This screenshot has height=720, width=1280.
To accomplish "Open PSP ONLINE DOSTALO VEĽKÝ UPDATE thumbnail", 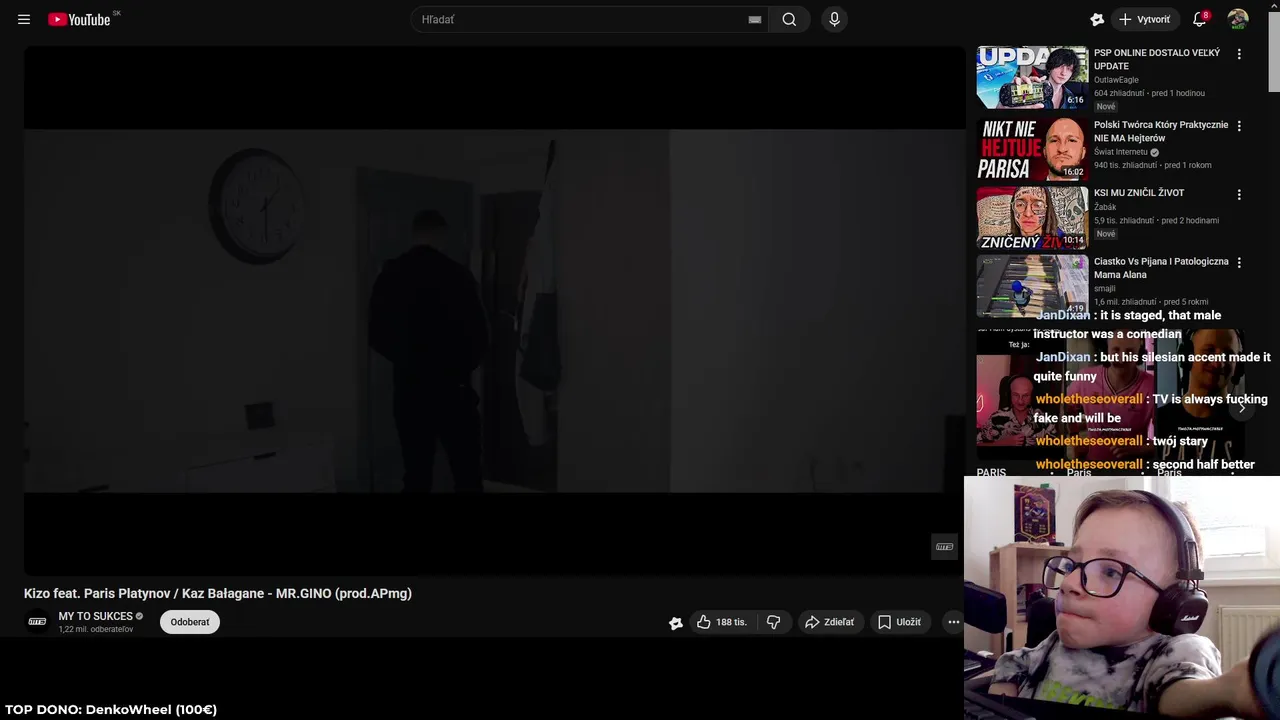I will pyautogui.click(x=1032, y=77).
